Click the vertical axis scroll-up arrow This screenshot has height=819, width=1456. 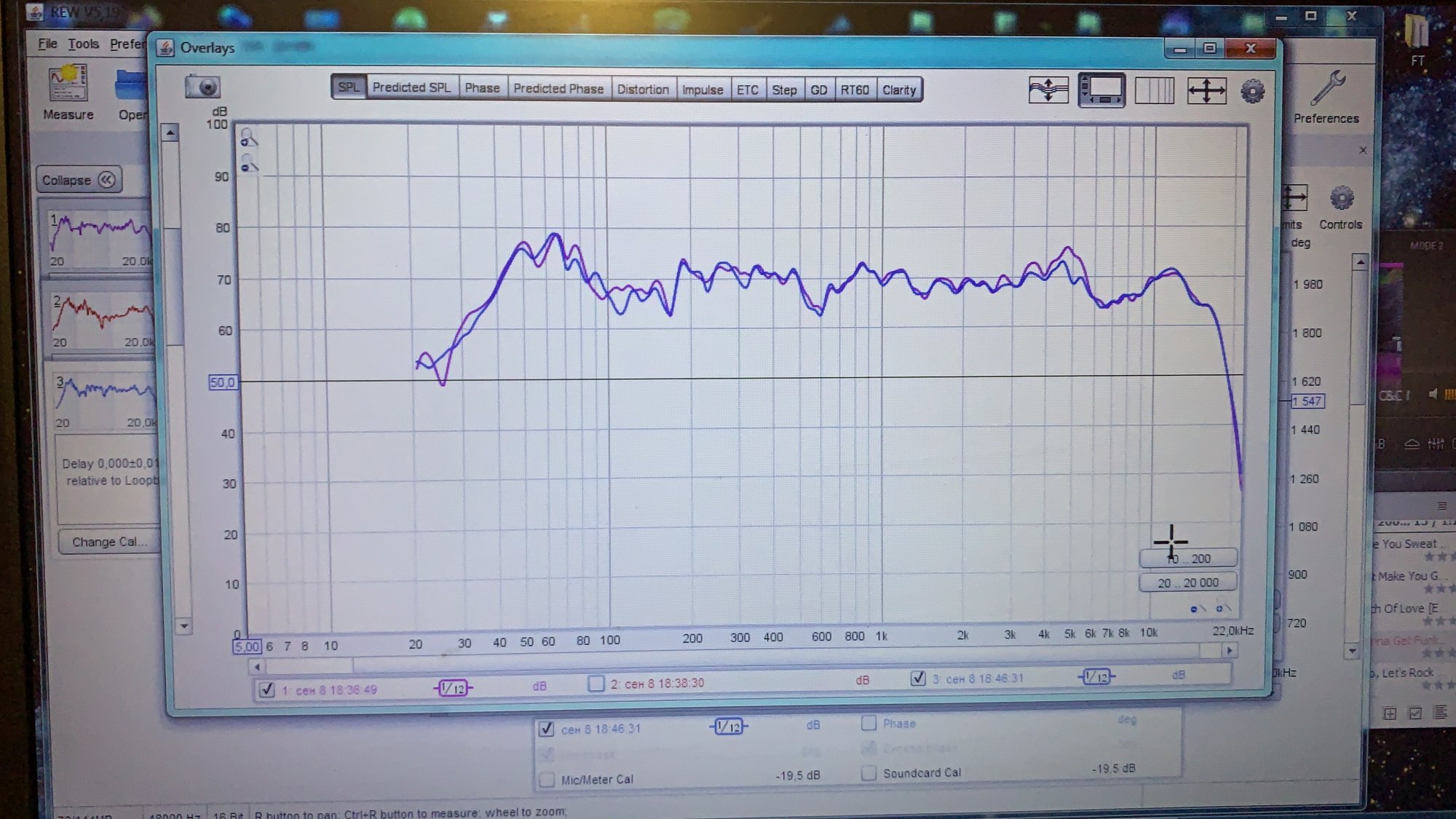[170, 132]
